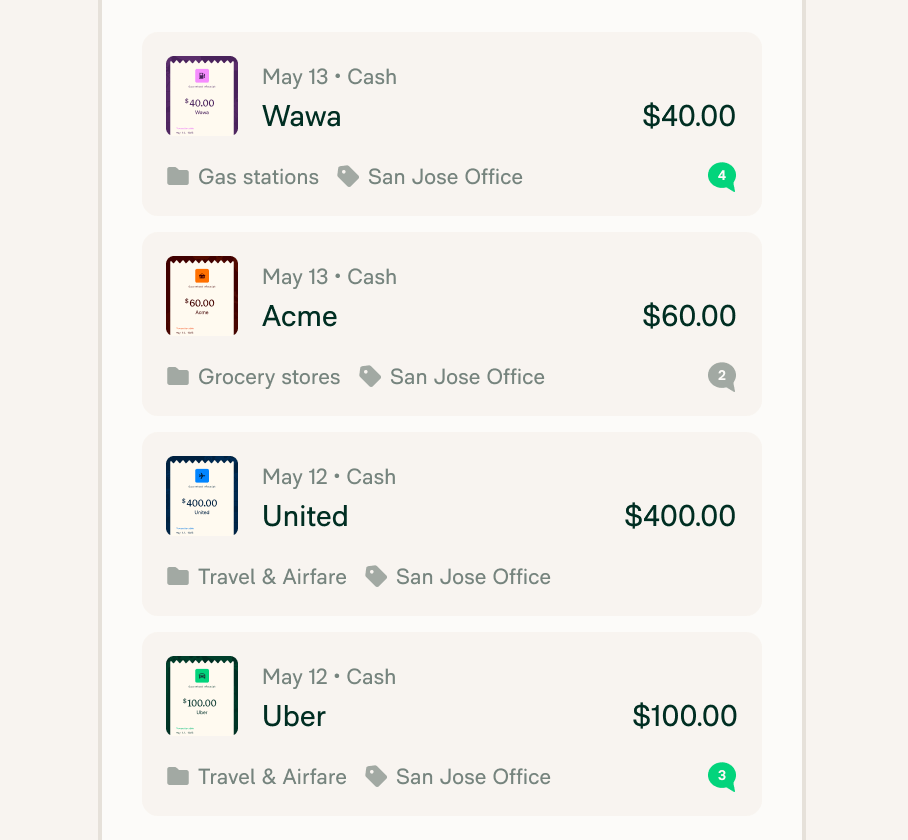Image resolution: width=908 pixels, height=840 pixels.
Task: Open the United receipt thumbnail
Action: click(202, 496)
